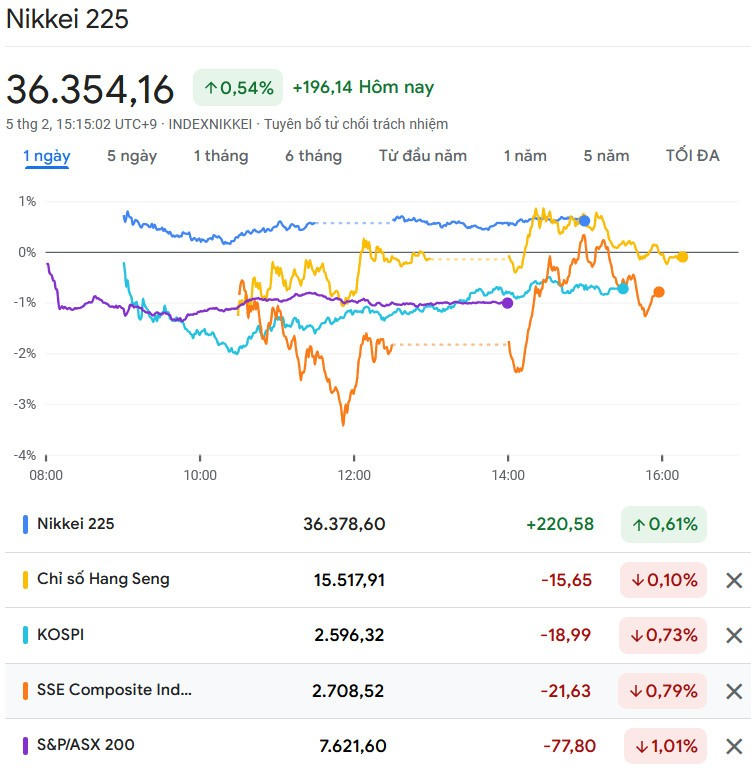Click the -18,99 change for KOSPI
The image size is (751, 773).
pos(566,635)
